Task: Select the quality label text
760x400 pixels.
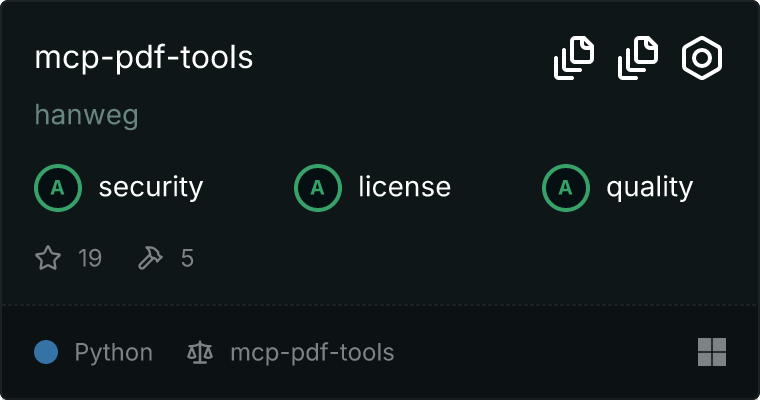Action: pos(650,188)
